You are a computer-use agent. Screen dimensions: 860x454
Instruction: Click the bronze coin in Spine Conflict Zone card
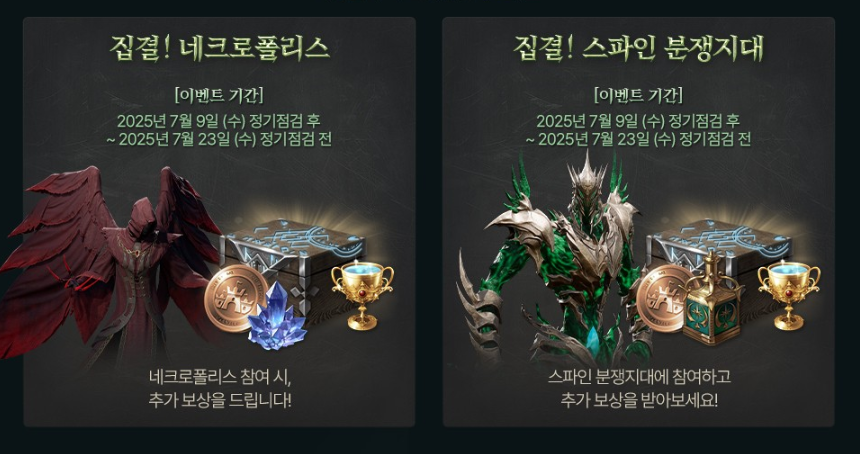[x=663, y=299]
